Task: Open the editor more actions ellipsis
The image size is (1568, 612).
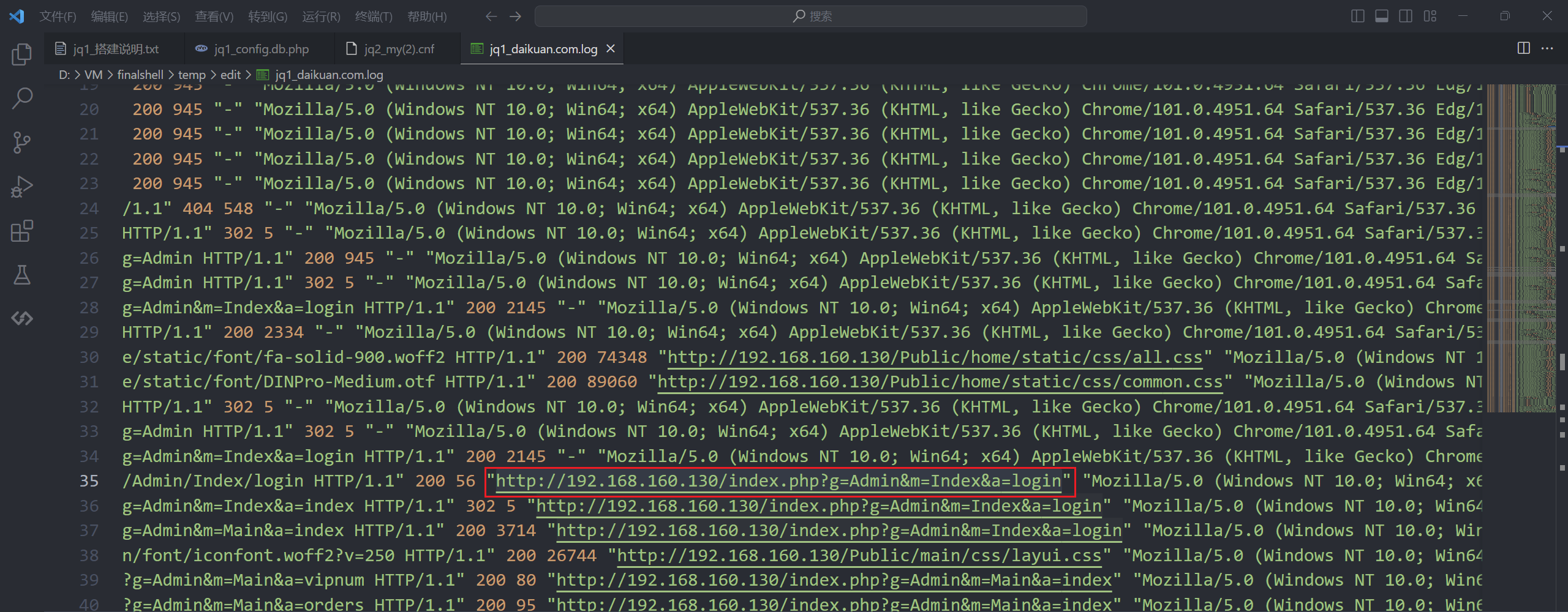Action: (1547, 48)
